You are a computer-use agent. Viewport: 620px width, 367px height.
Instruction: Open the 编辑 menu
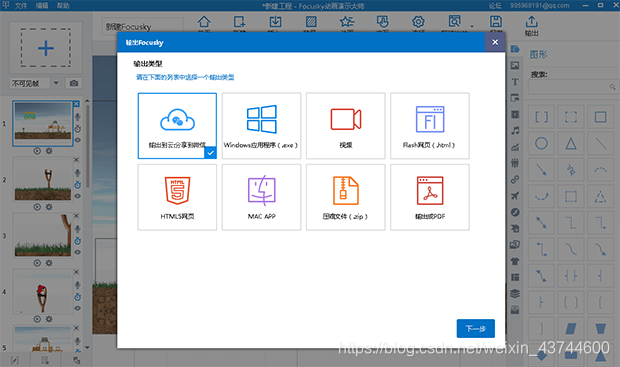(x=42, y=6)
